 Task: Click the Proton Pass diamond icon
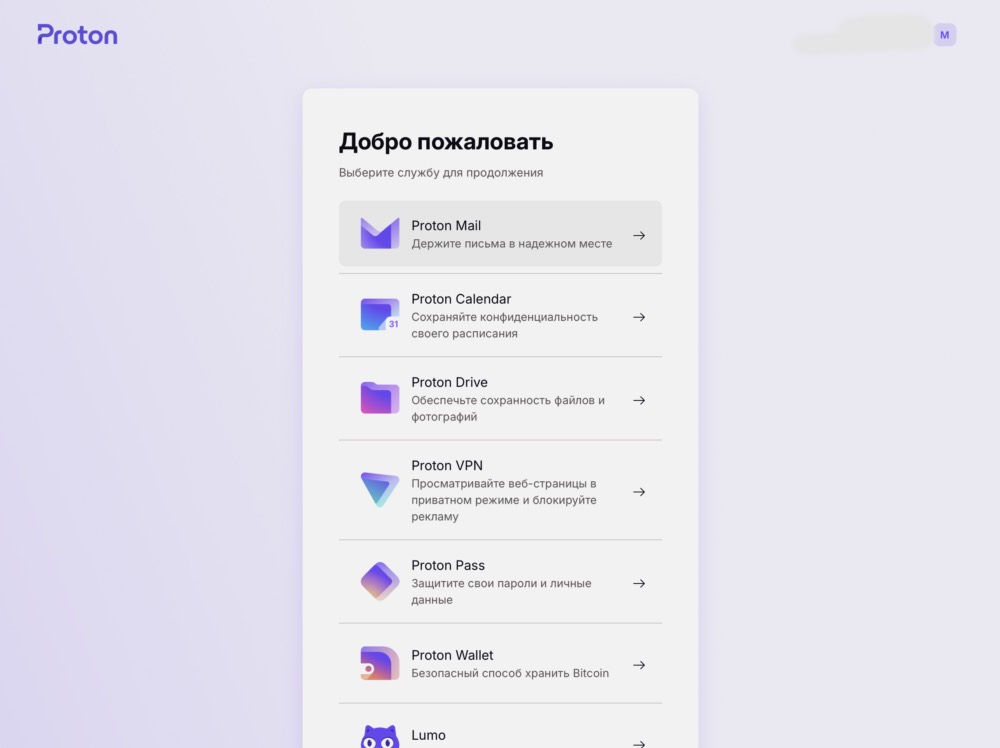[380, 581]
